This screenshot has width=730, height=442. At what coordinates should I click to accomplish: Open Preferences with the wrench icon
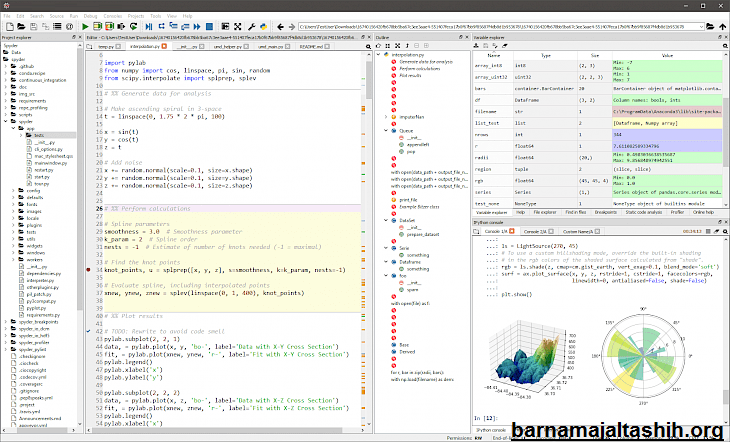tap(251, 27)
